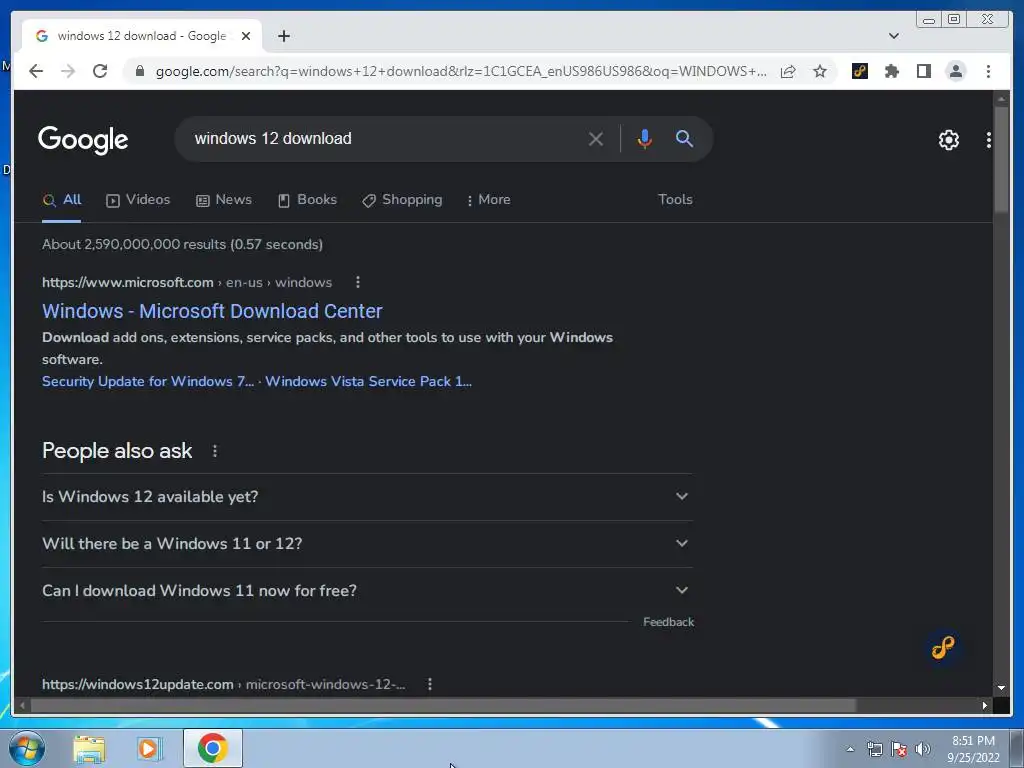This screenshot has width=1024, height=768.
Task: Click the floating yellow link extension badge
Action: [x=942, y=647]
